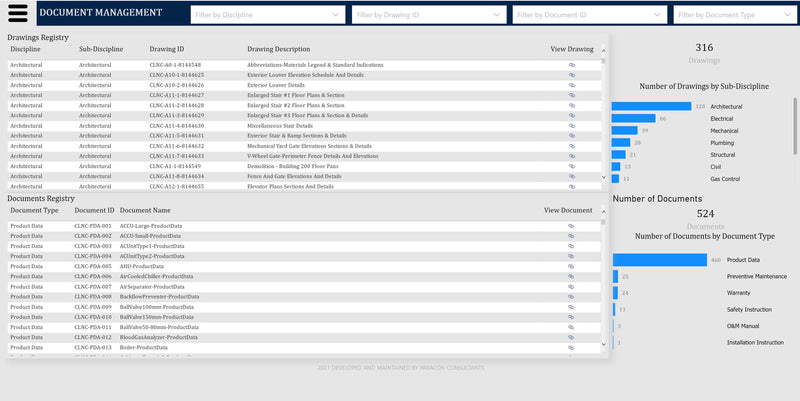The width and height of the screenshot is (800, 401).
Task: Open the hamburger navigation menu
Action: pyautogui.click(x=19, y=14)
